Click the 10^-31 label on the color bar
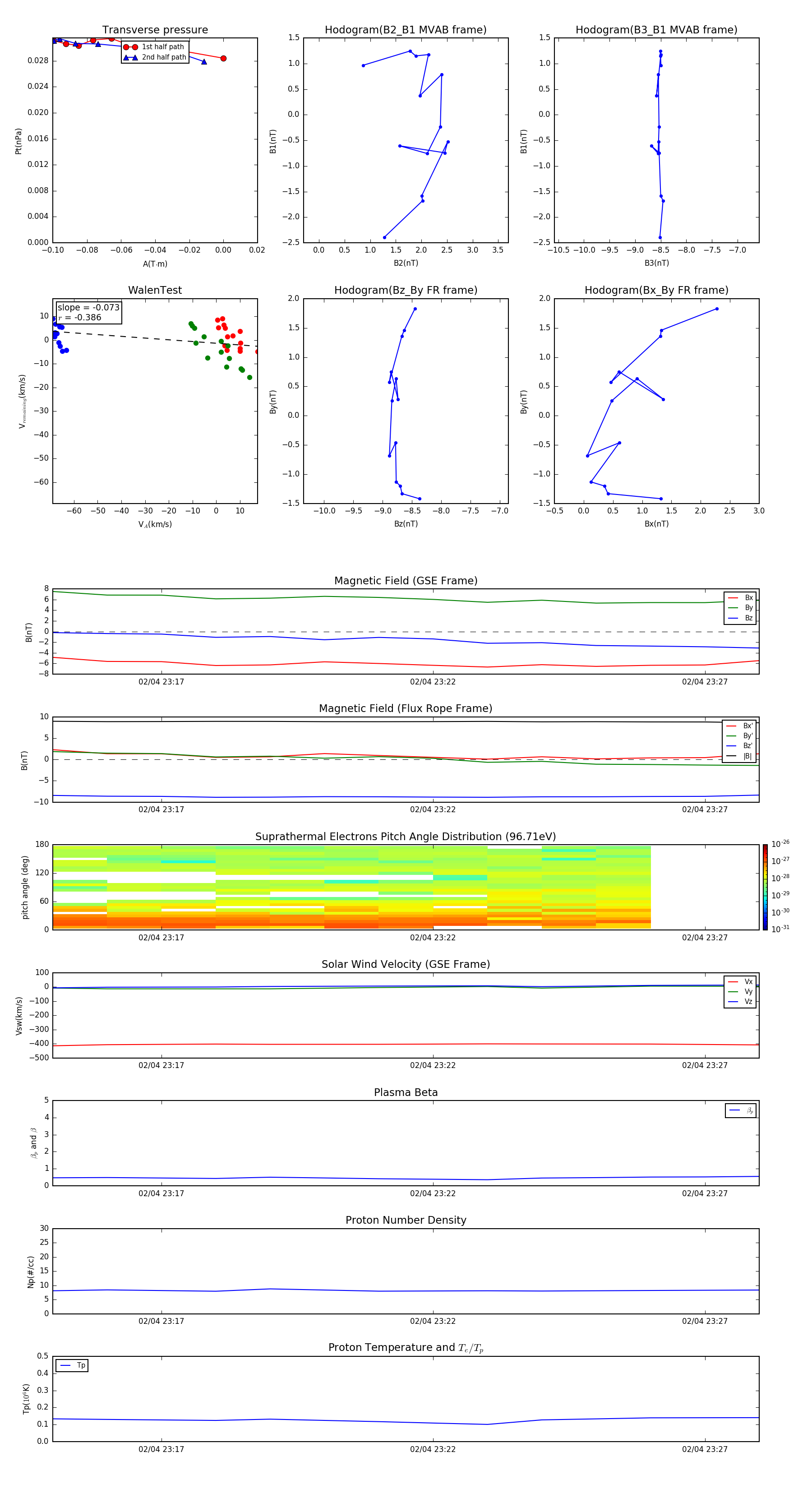Screen dimensions: 812x1489 (780, 929)
